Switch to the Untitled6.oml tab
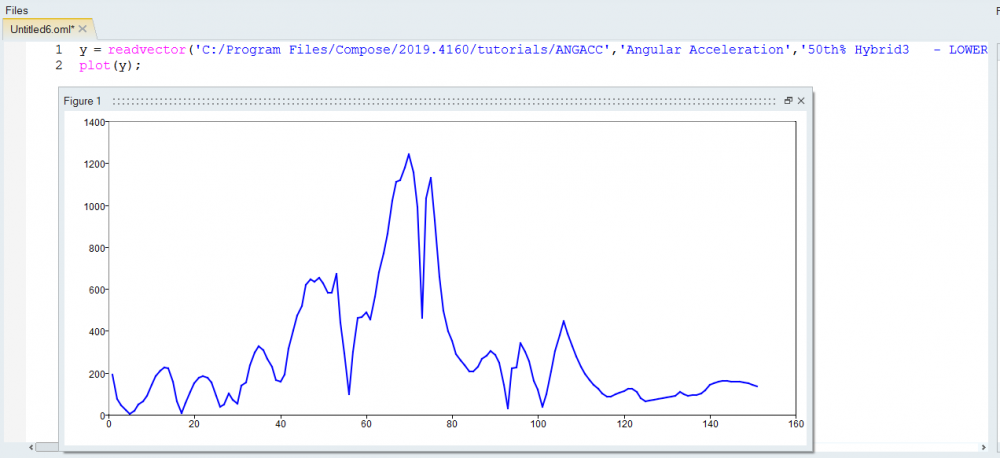The width and height of the screenshot is (1000, 458). click(42, 29)
